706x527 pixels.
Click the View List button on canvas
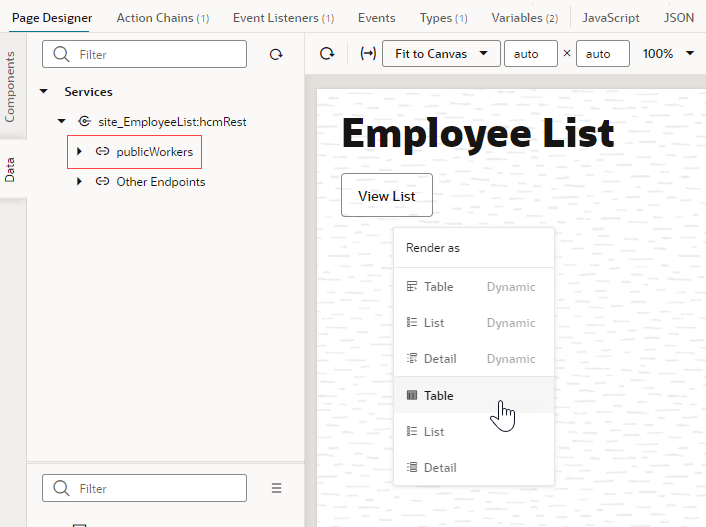[x=387, y=195]
